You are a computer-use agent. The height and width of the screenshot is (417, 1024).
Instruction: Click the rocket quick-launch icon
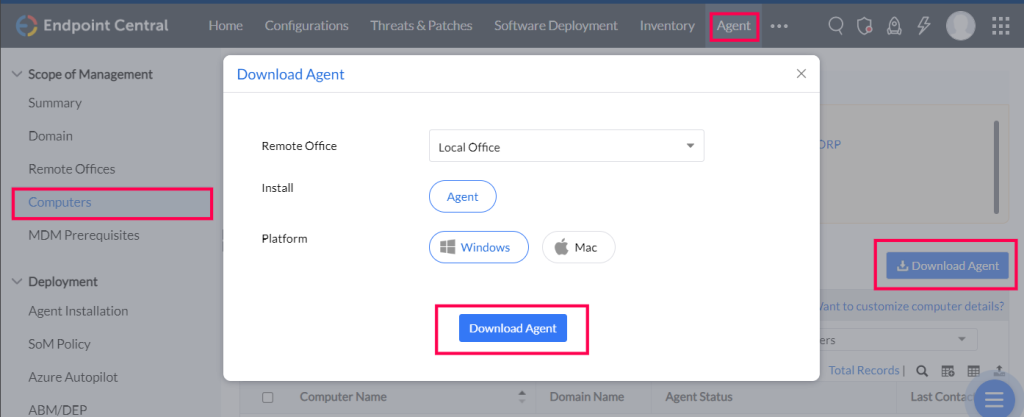point(894,25)
